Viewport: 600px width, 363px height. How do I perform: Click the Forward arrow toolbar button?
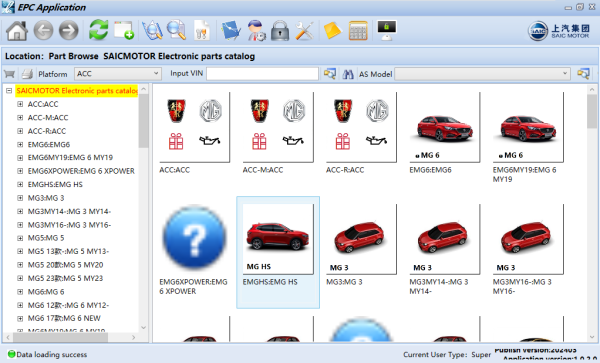coord(68,31)
